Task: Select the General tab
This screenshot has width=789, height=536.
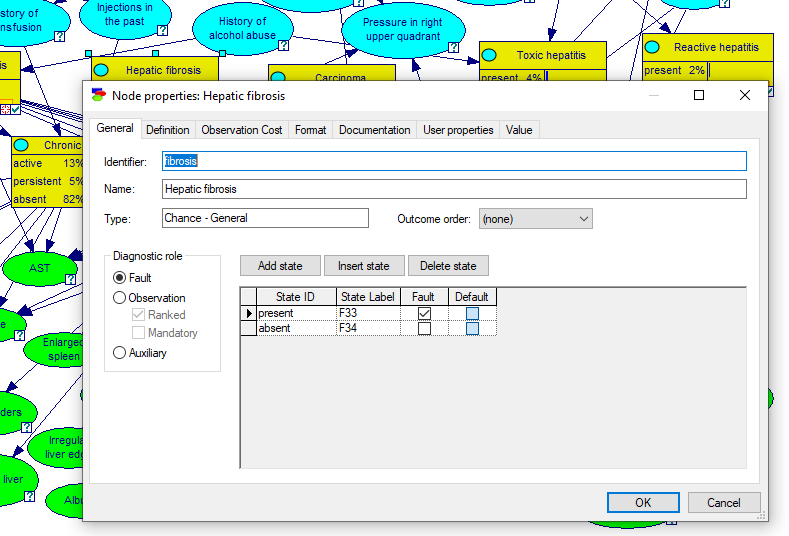Action: coord(115,128)
